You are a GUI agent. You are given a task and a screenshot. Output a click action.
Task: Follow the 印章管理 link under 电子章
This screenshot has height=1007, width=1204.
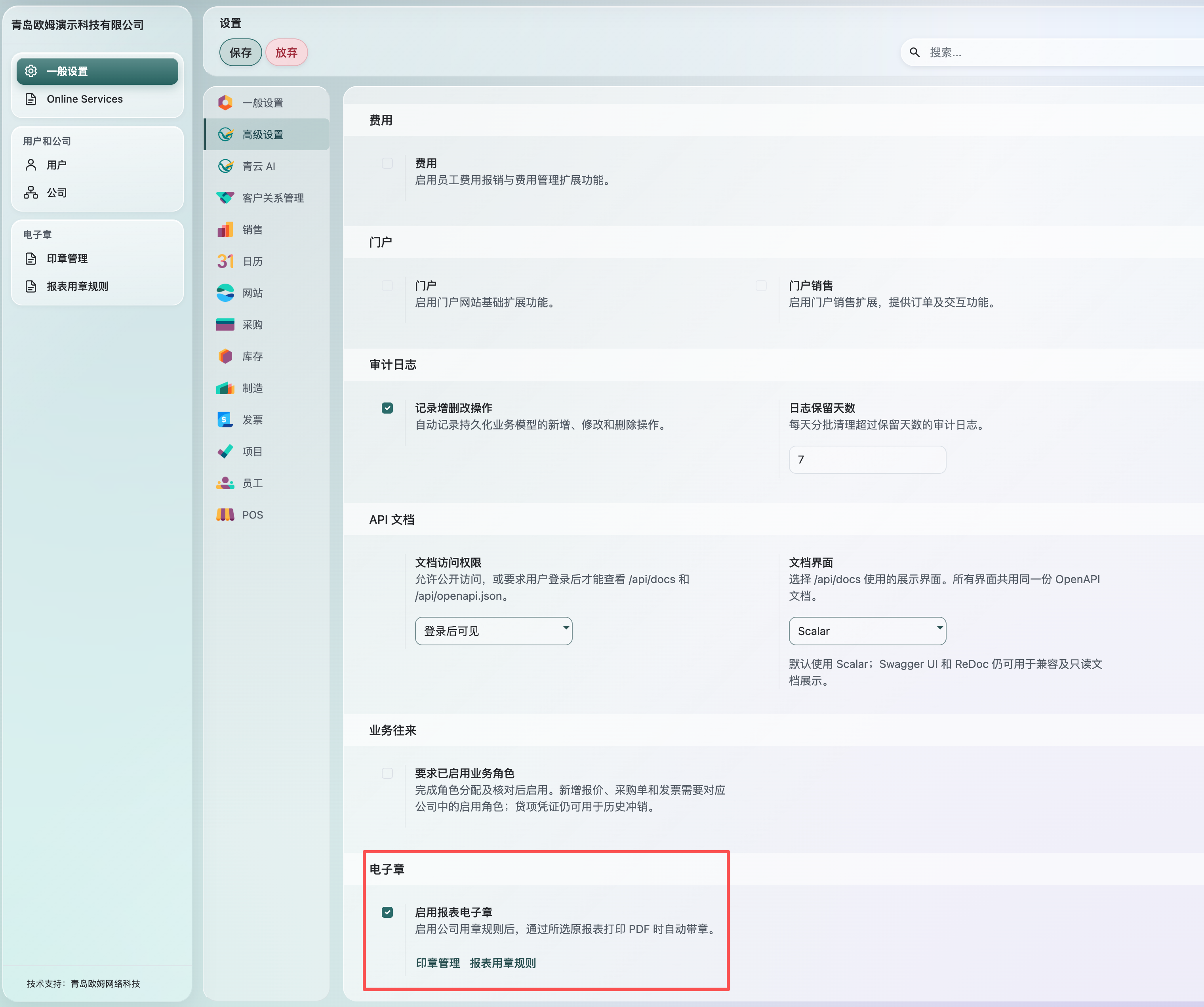(x=438, y=963)
